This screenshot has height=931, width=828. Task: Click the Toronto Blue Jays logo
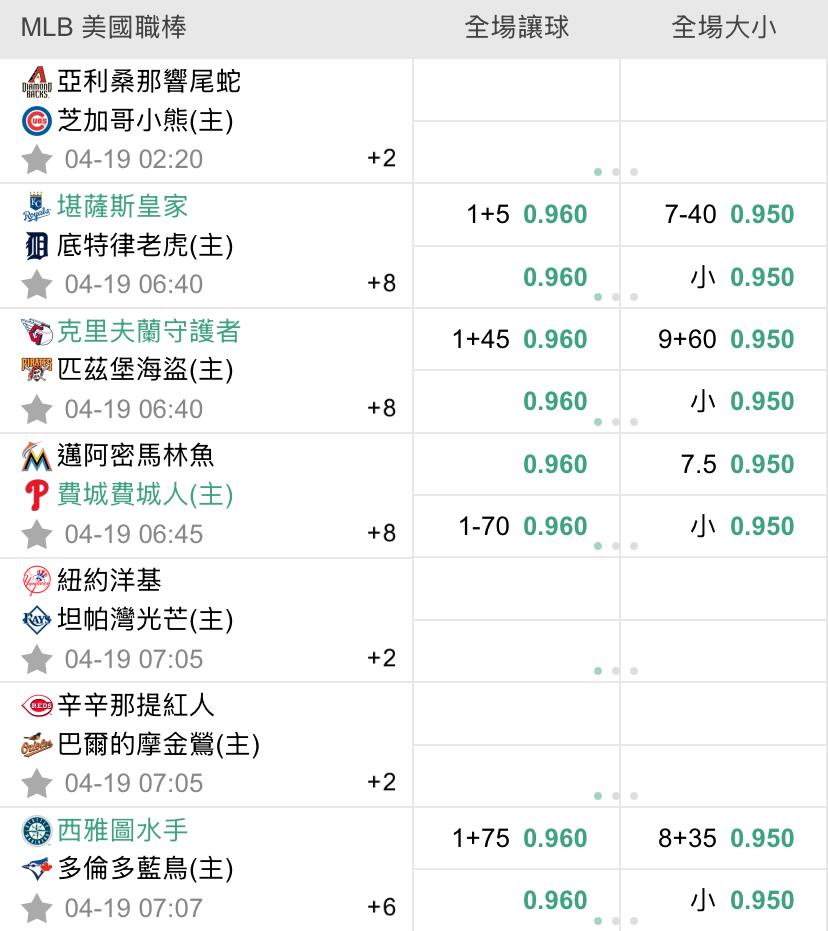tap(37, 869)
